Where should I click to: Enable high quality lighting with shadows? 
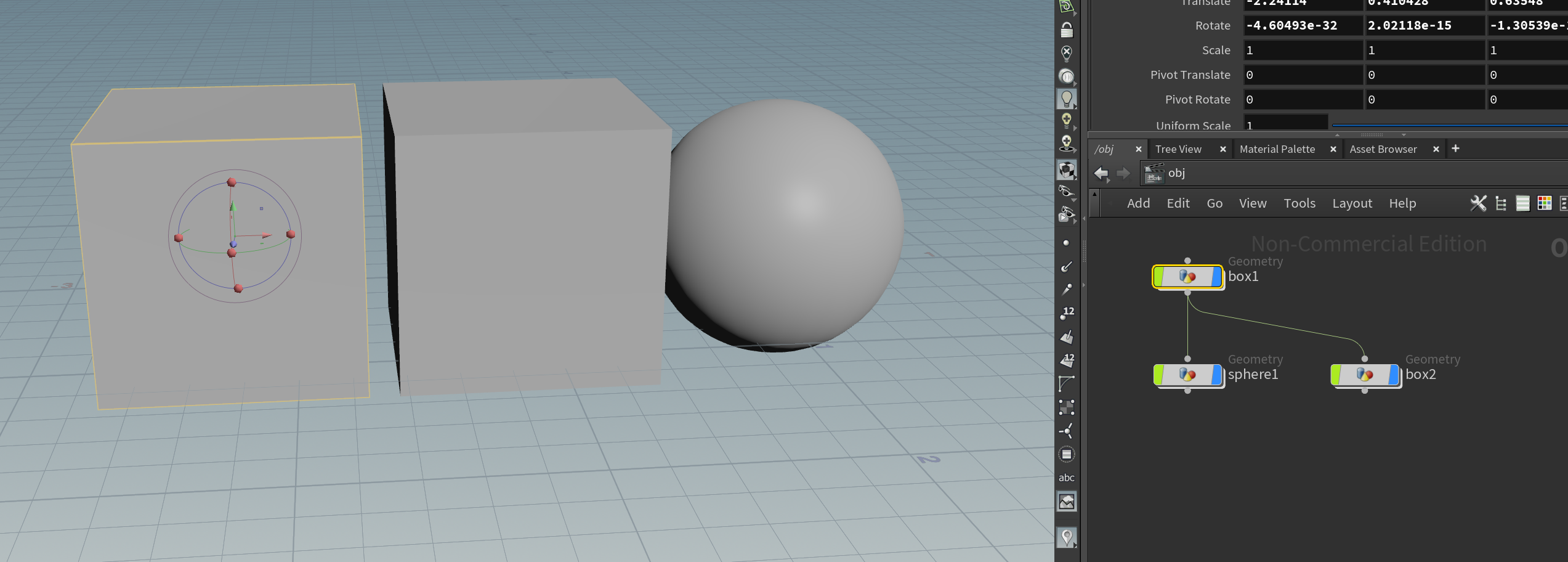(1067, 143)
